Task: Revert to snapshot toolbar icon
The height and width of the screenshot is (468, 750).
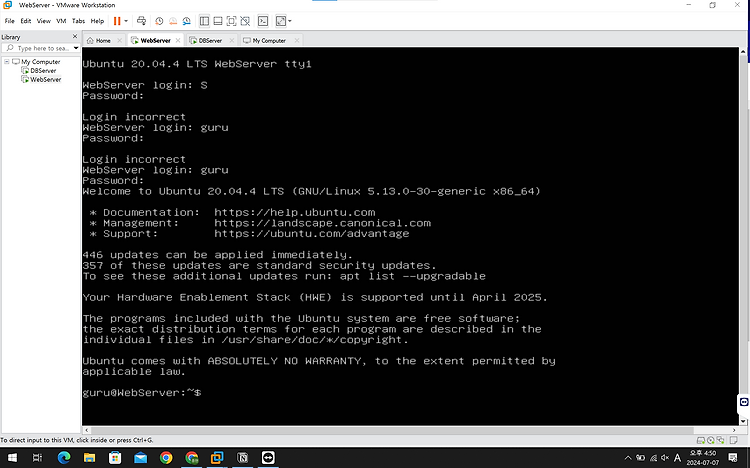Action: click(173, 21)
